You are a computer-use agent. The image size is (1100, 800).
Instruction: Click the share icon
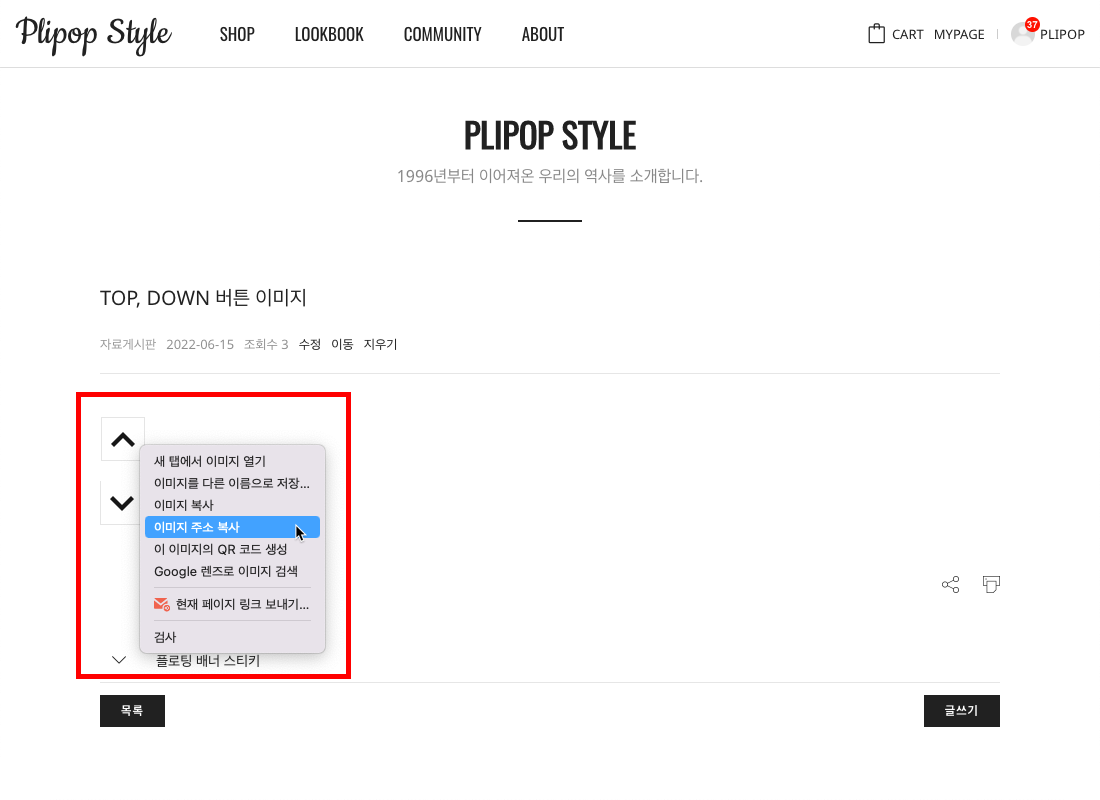coord(951,585)
